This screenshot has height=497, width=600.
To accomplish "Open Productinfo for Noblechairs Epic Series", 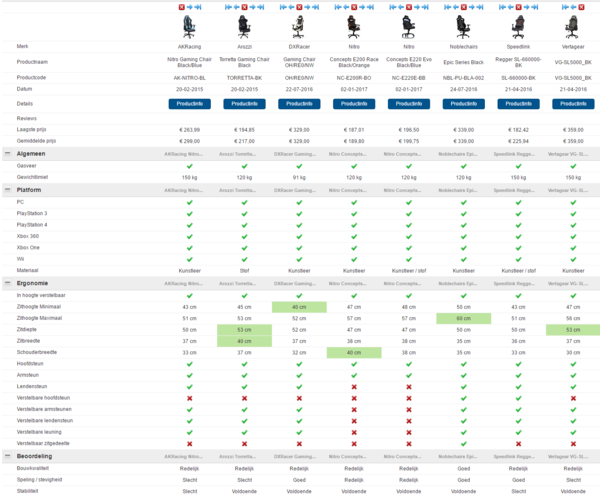I will tap(463, 103).
